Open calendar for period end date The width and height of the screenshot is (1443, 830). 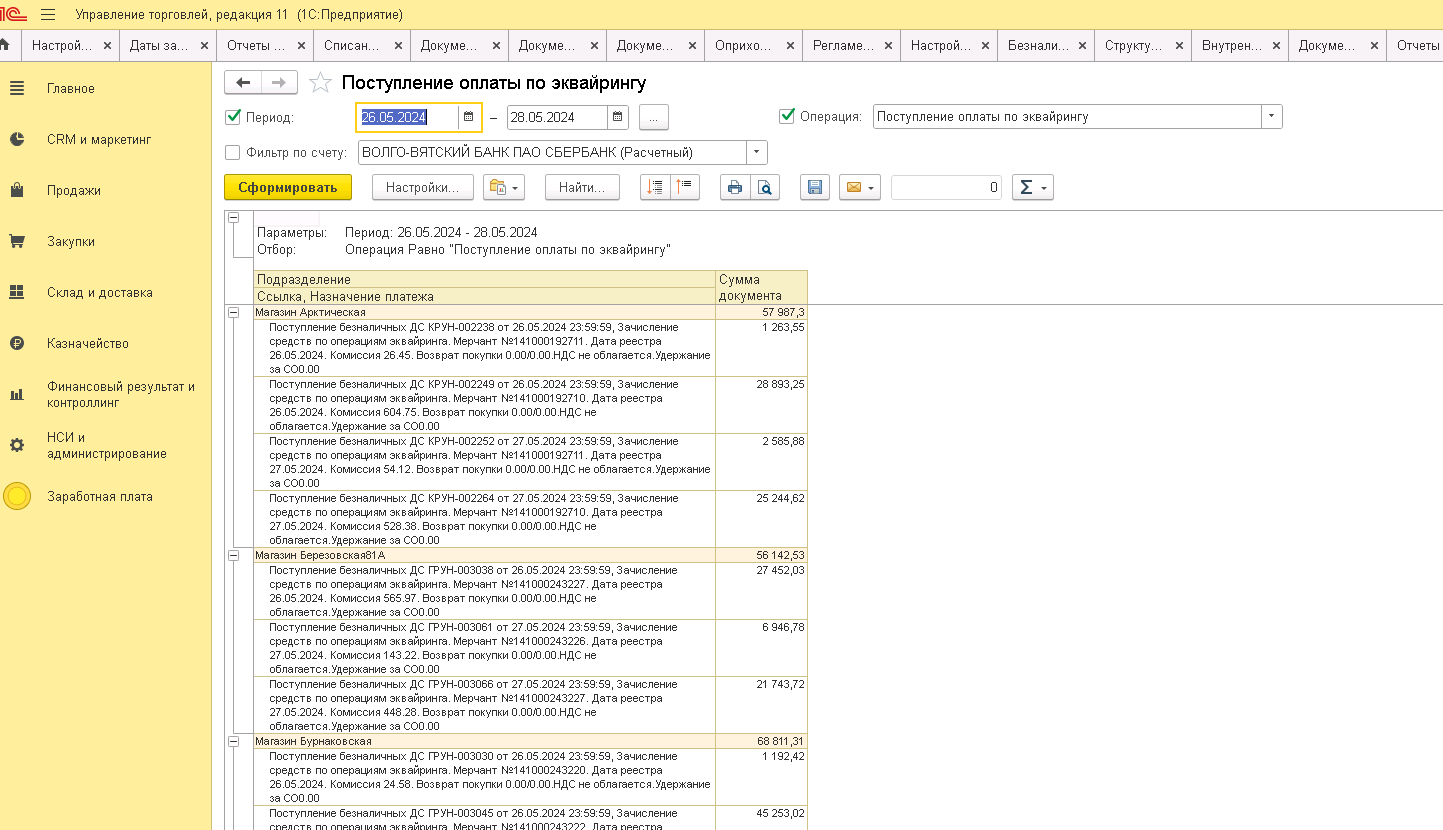[x=618, y=117]
